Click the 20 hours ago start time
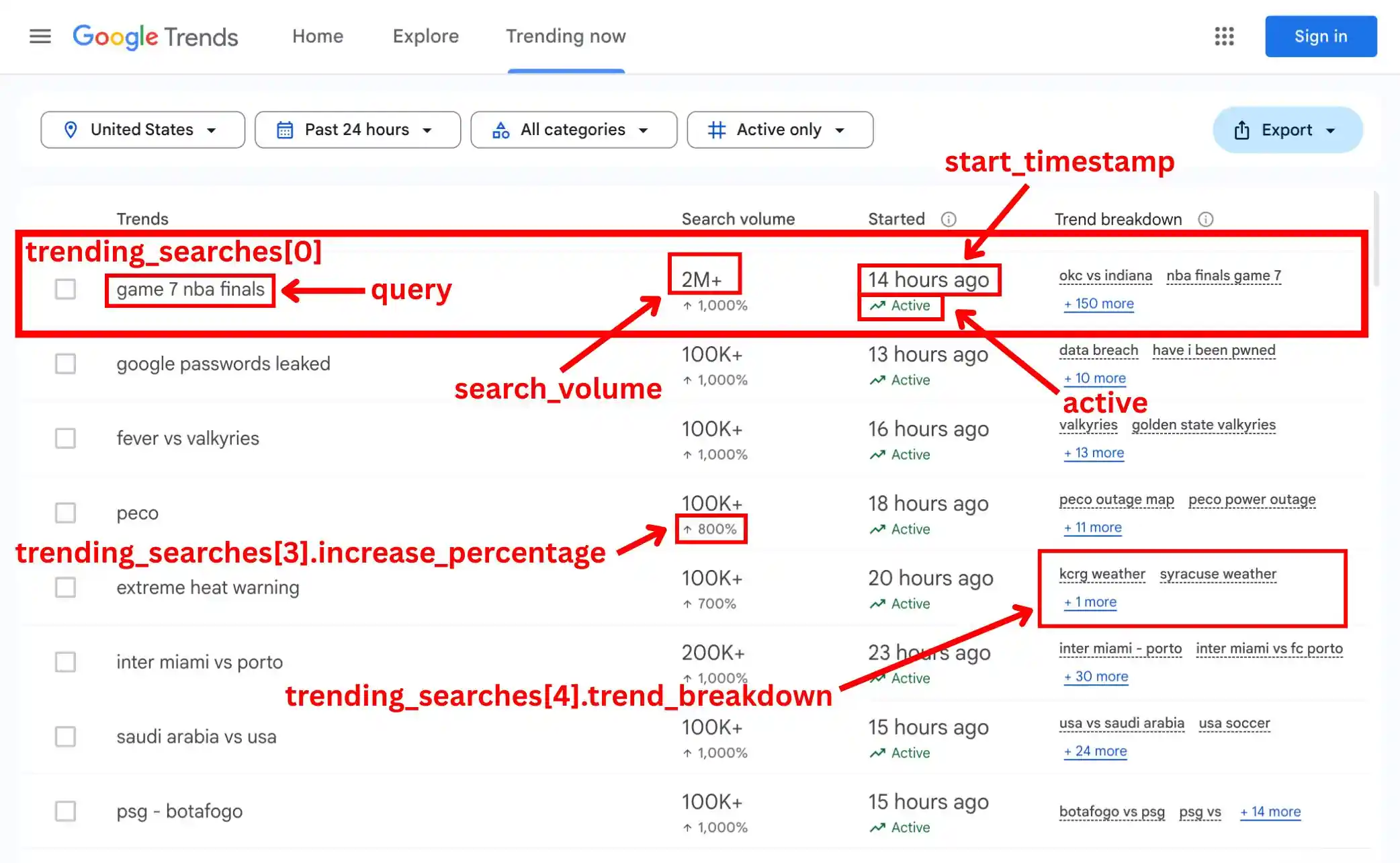The image size is (1400, 863). coord(931,578)
